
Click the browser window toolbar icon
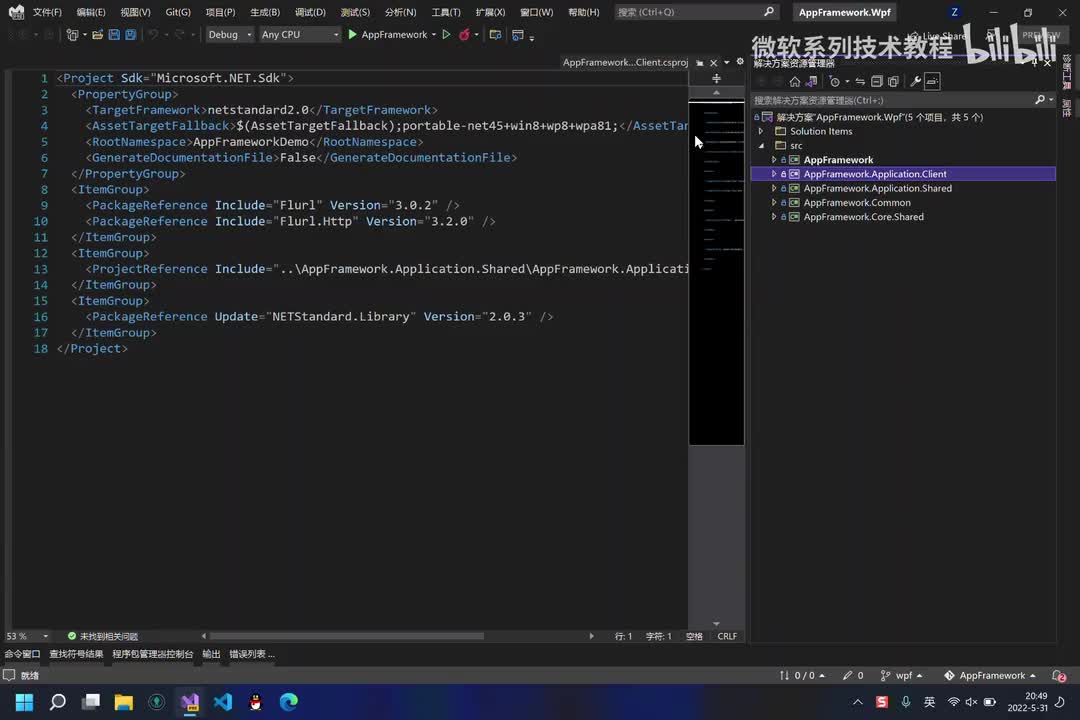(x=518, y=34)
